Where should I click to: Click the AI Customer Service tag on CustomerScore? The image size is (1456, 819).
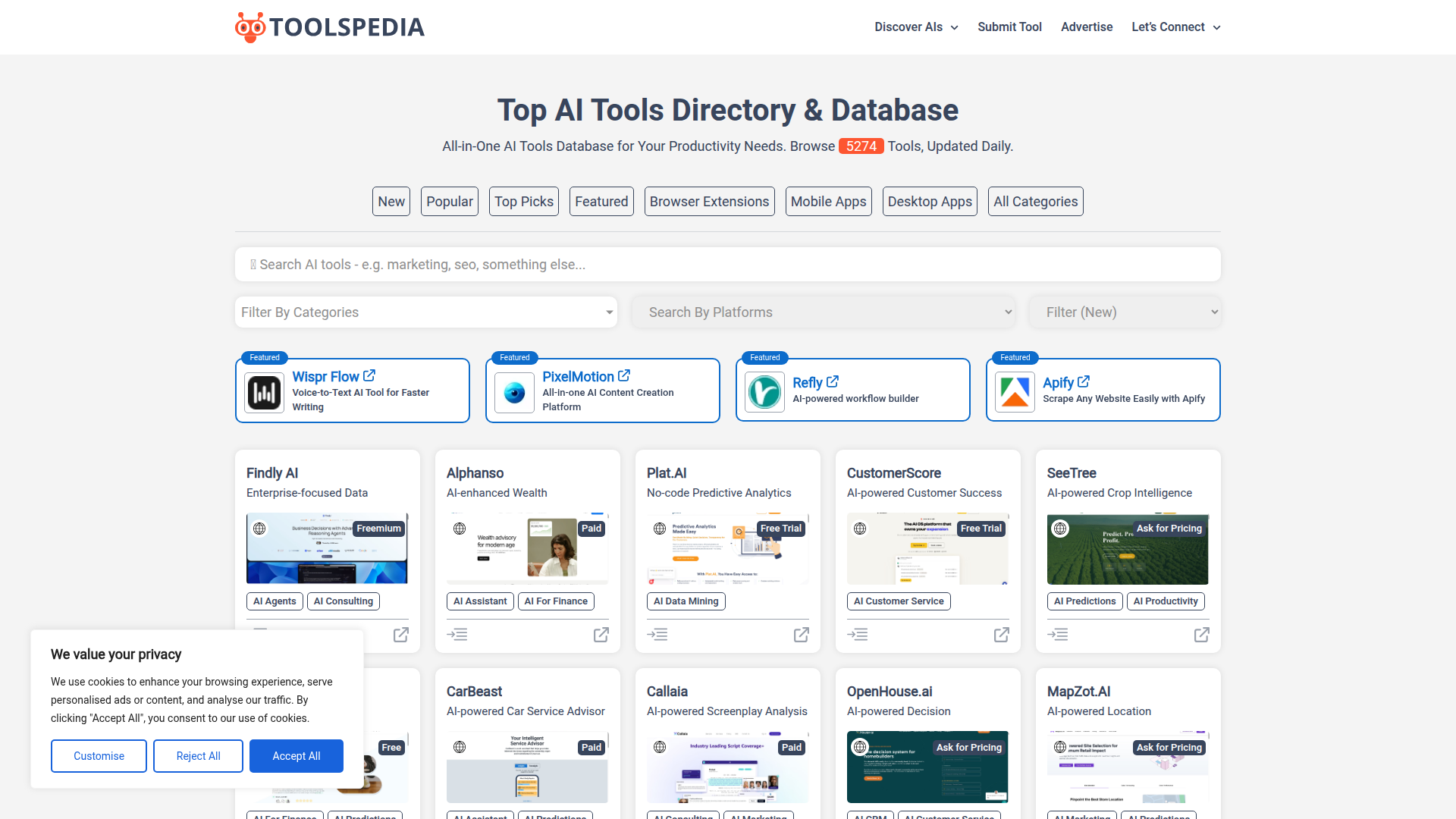click(899, 601)
